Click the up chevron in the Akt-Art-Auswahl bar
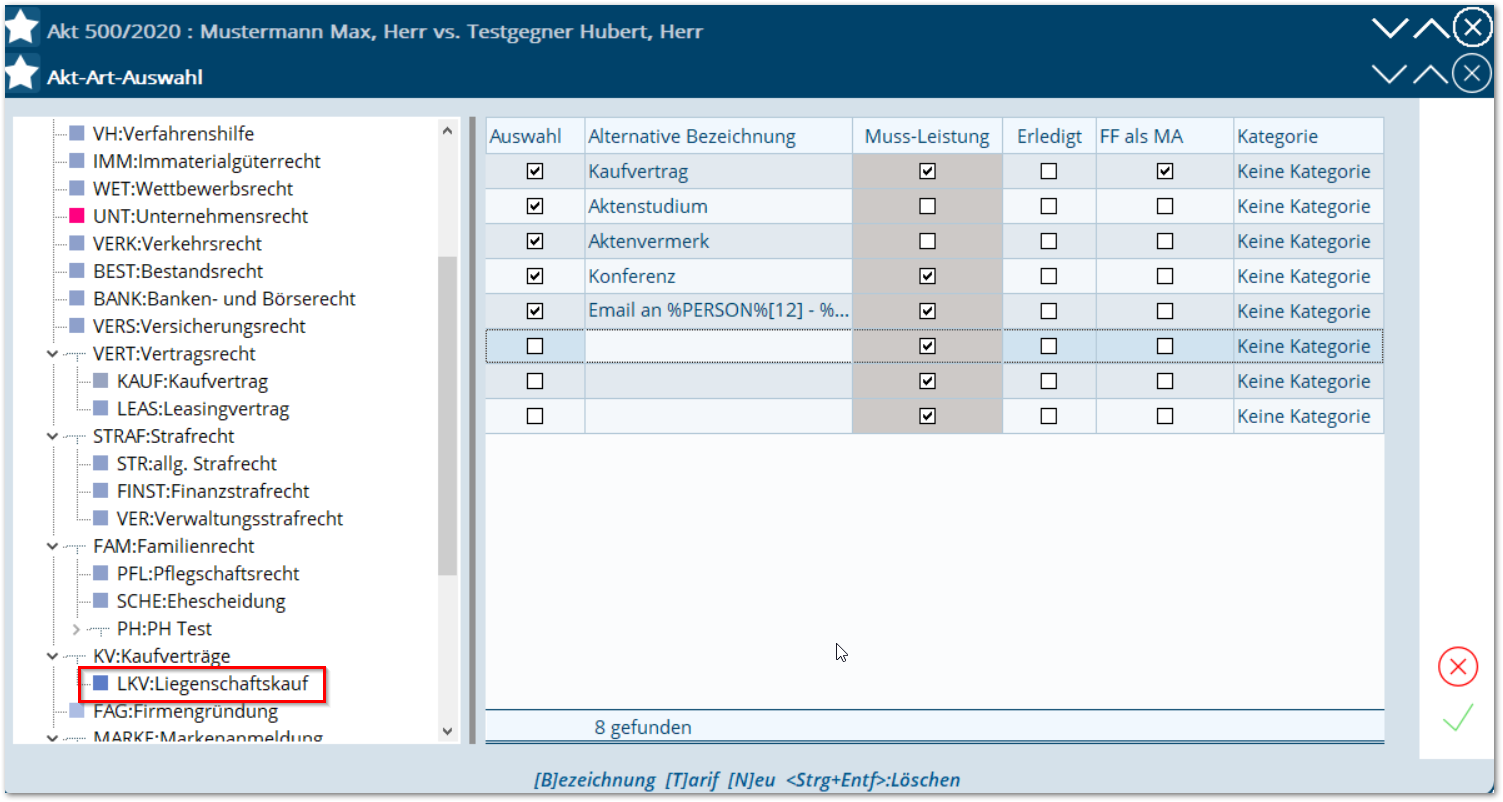The height and width of the screenshot is (802, 1503). (1429, 74)
